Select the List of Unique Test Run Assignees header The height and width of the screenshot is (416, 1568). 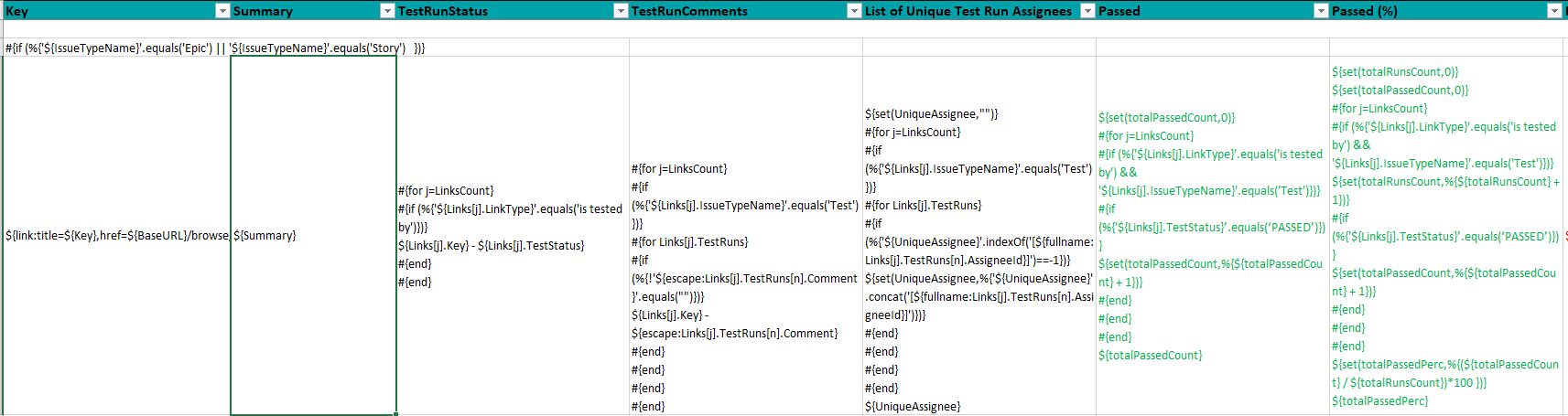(979, 11)
